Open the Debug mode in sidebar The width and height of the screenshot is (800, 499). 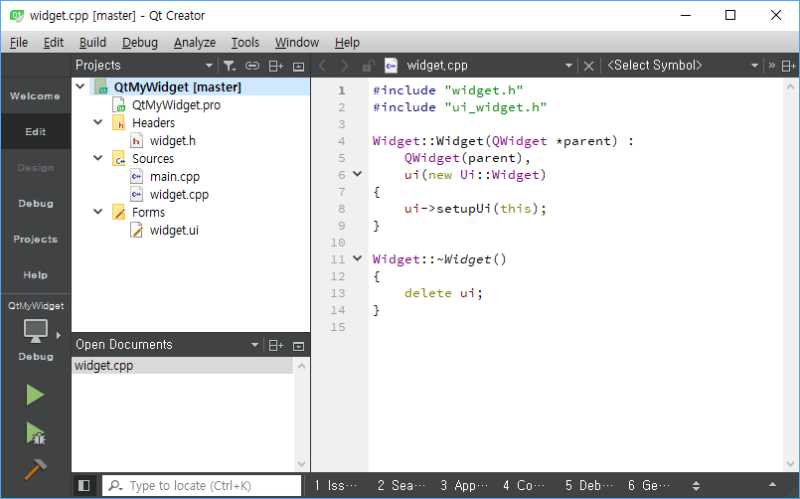click(x=35, y=203)
